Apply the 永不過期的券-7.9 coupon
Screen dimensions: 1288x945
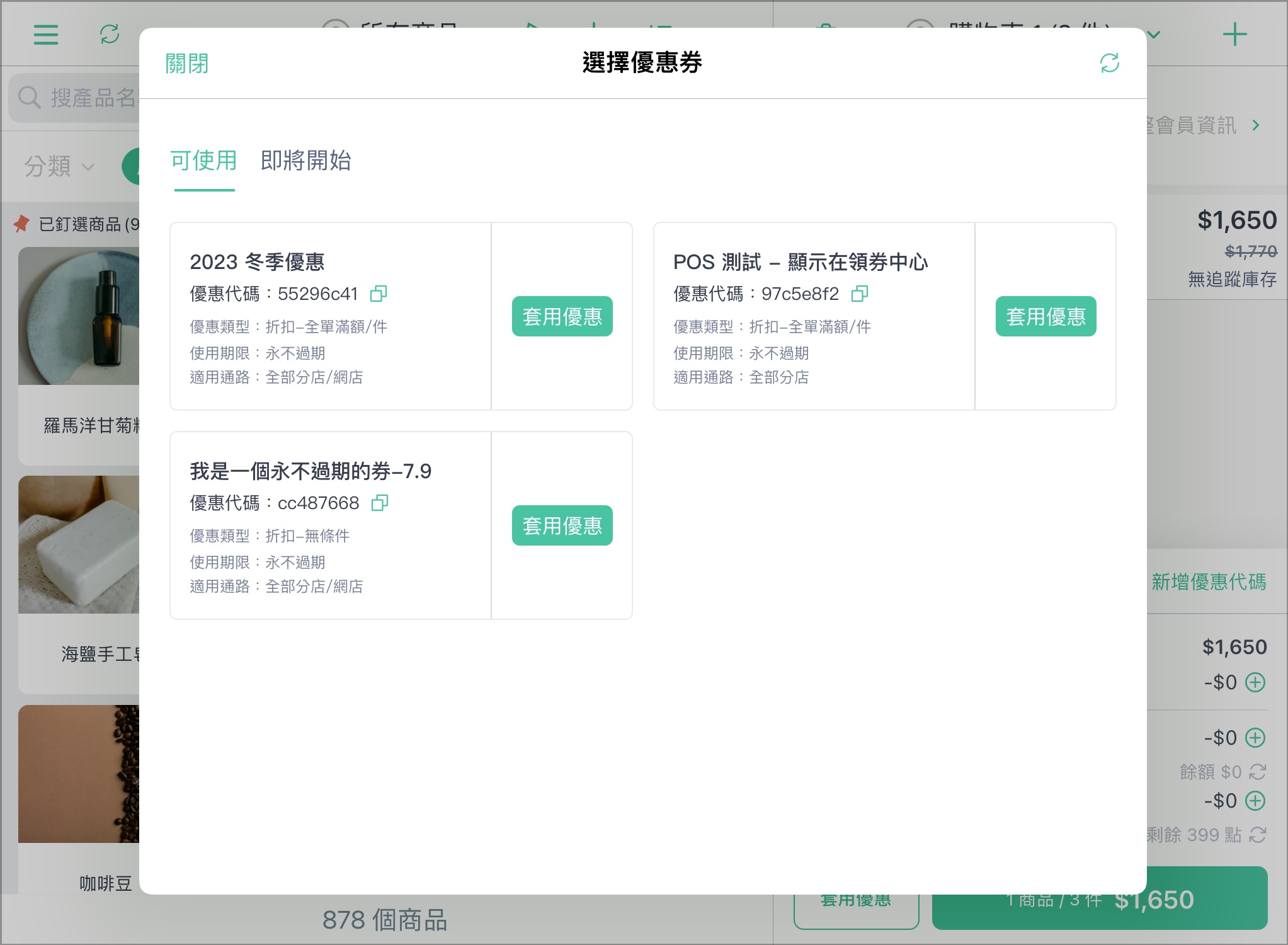562,525
